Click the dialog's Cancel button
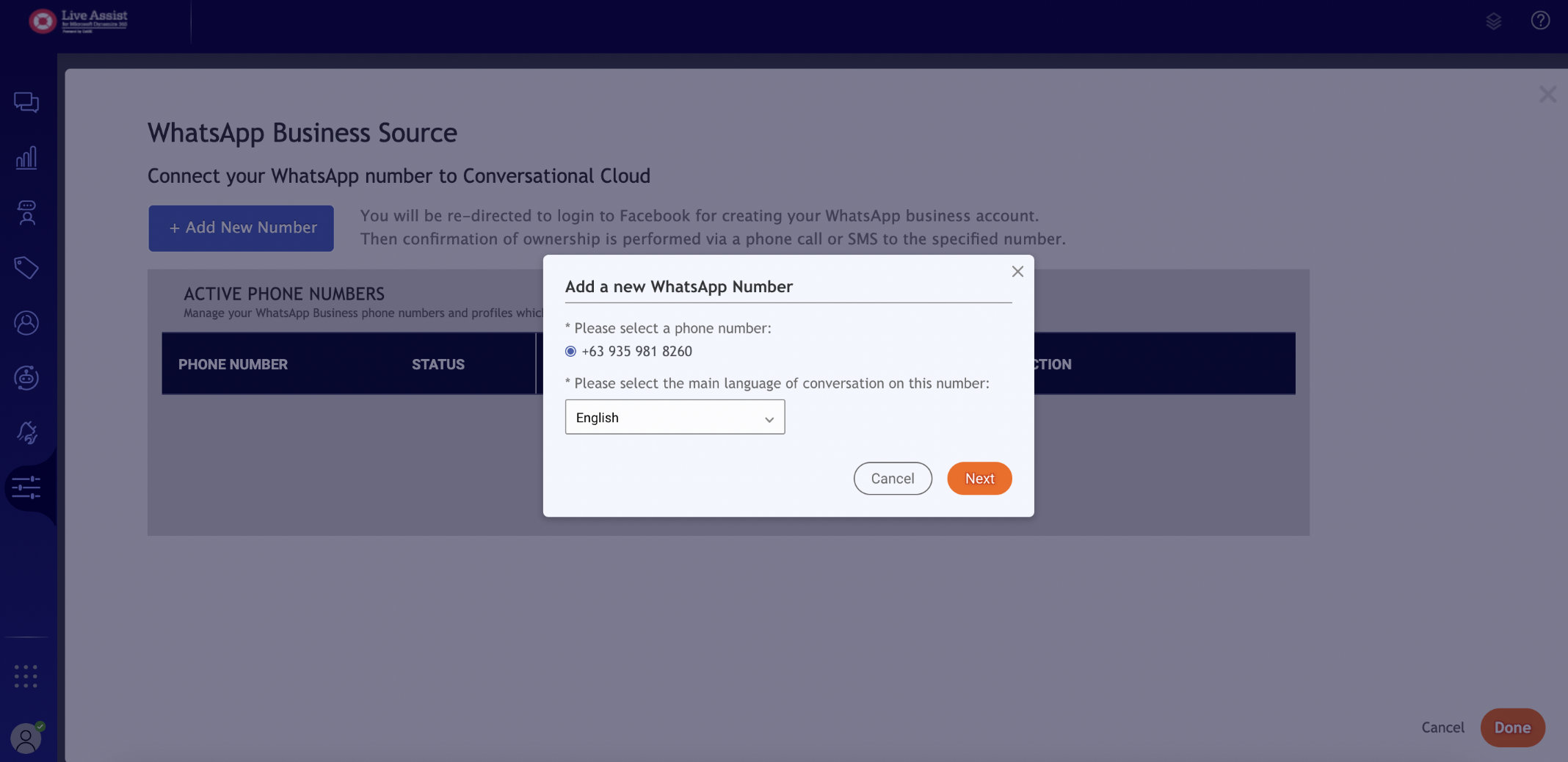The image size is (1568, 762). tap(893, 479)
